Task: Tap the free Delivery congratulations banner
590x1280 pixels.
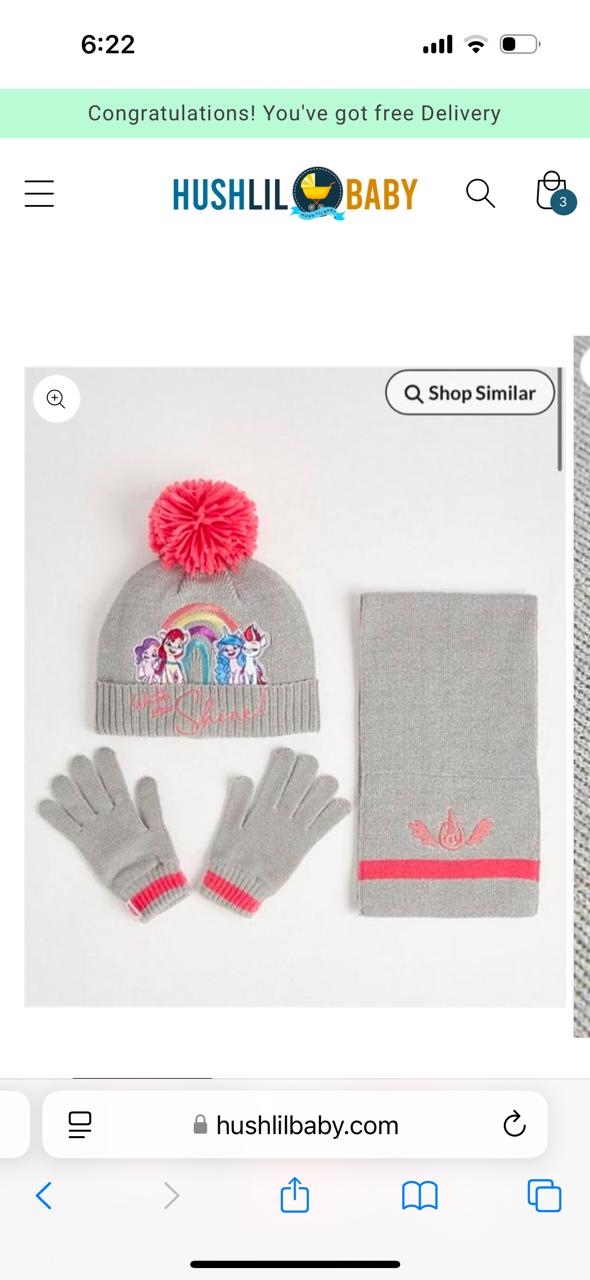Action: [x=295, y=113]
